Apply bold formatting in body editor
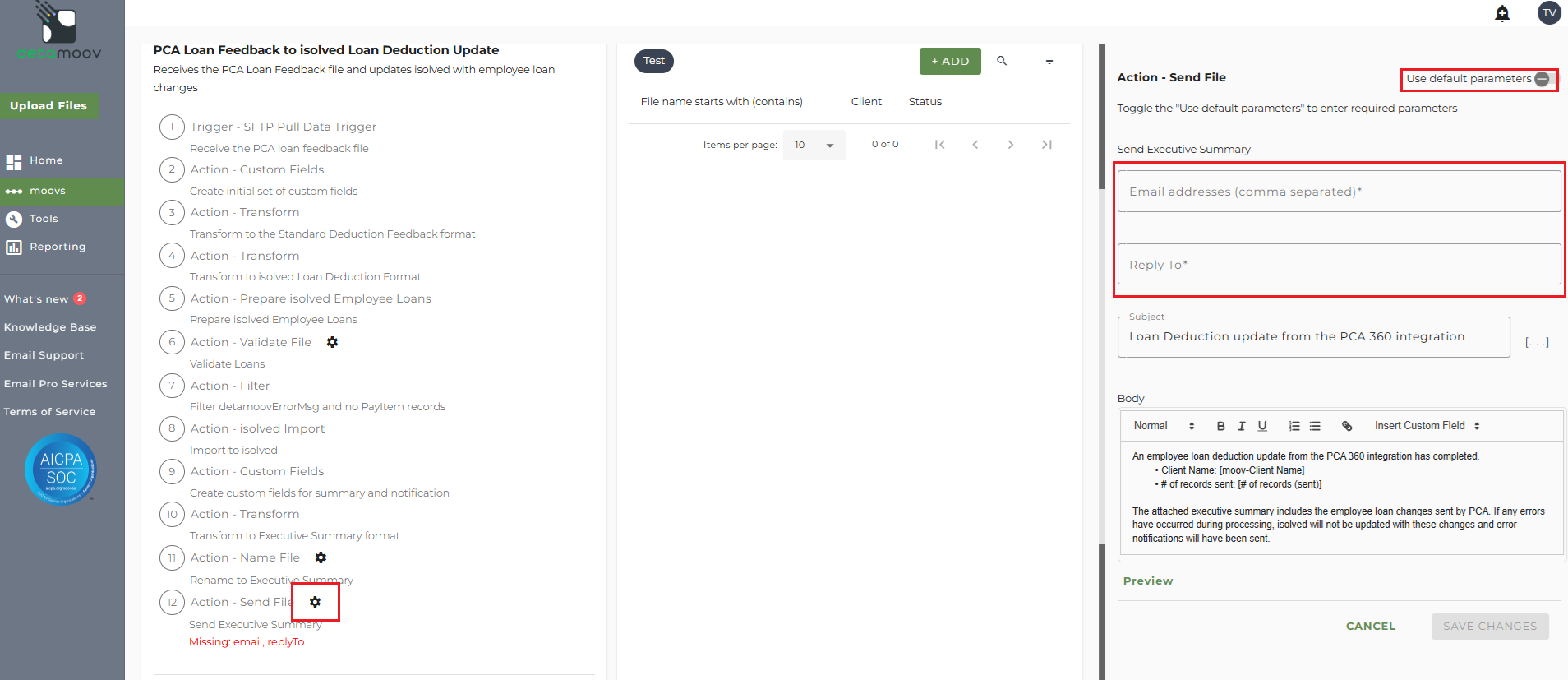This screenshot has height=680, width=1568. [1221, 426]
